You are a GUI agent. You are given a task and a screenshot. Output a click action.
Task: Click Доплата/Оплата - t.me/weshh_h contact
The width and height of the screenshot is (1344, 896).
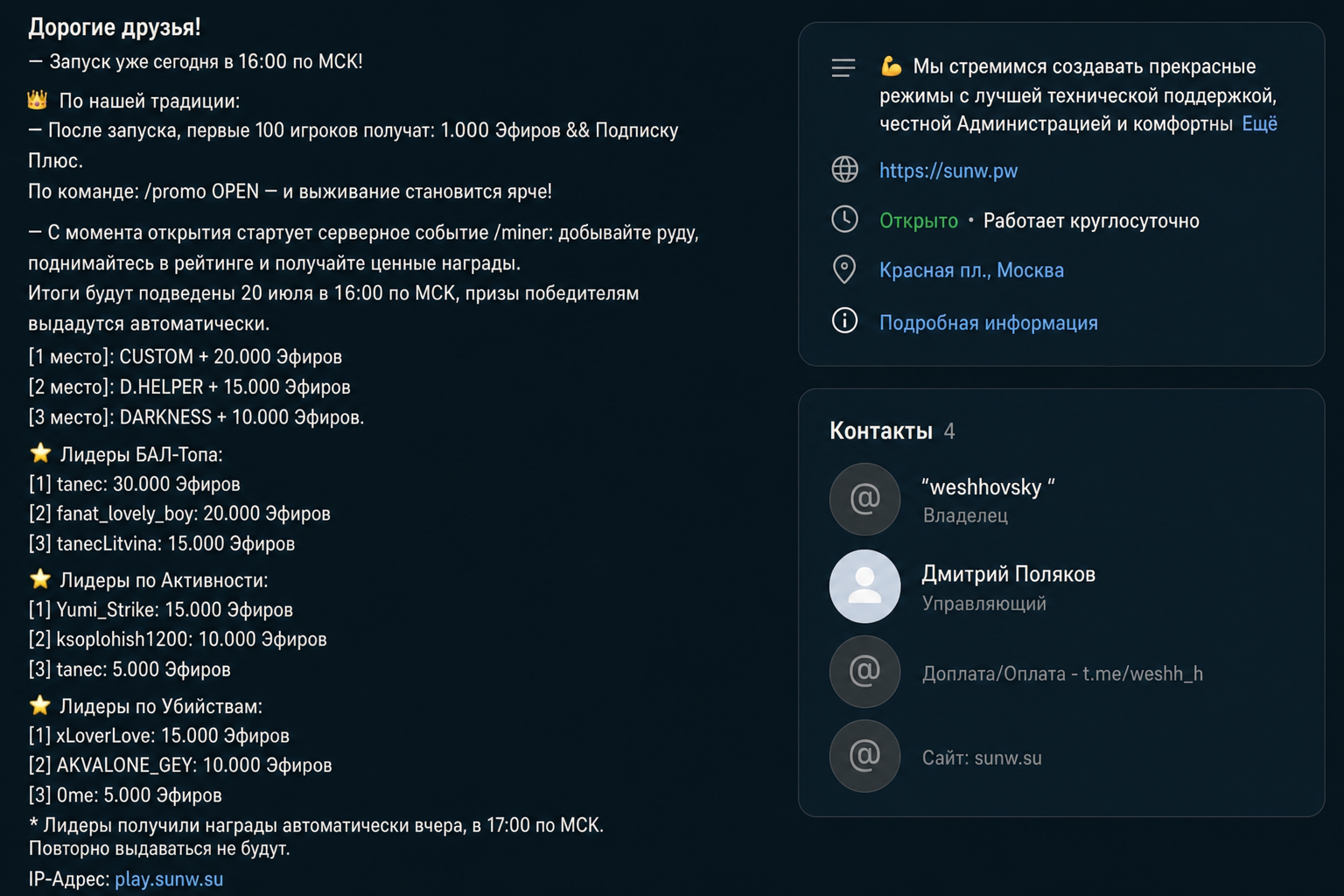1062,673
